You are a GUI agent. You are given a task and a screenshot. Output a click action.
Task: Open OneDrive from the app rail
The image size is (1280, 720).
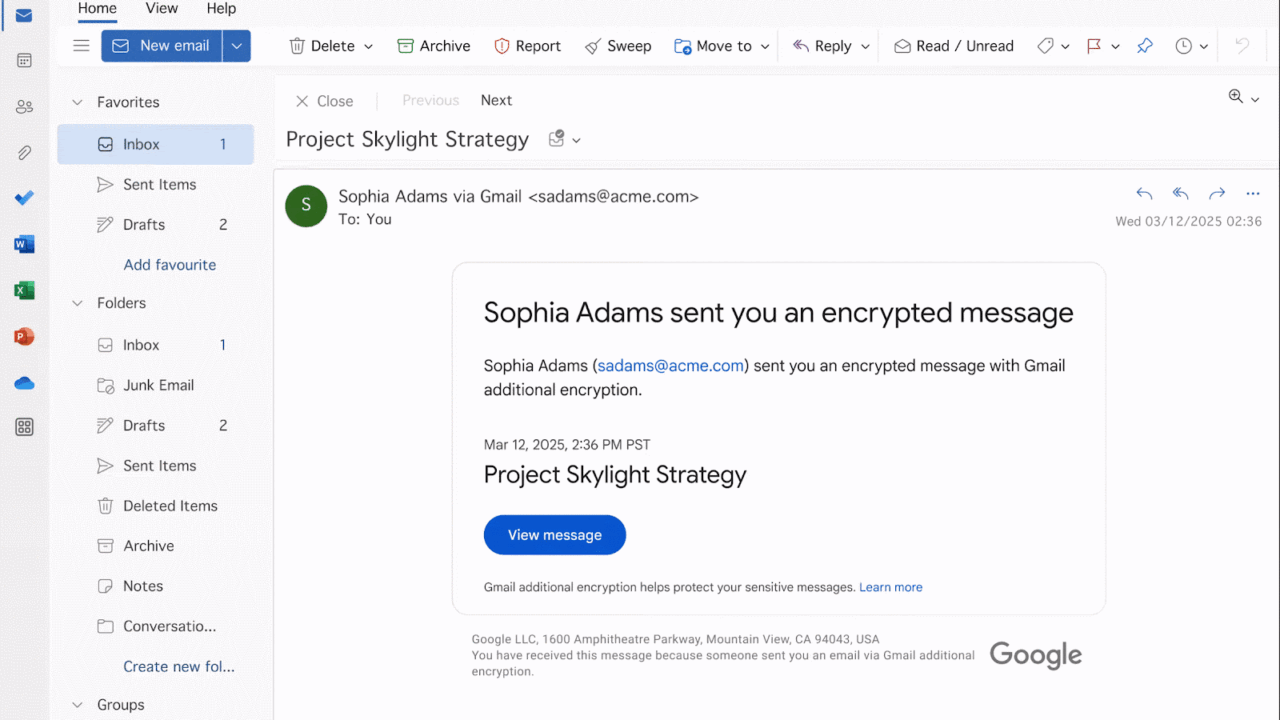coord(24,383)
